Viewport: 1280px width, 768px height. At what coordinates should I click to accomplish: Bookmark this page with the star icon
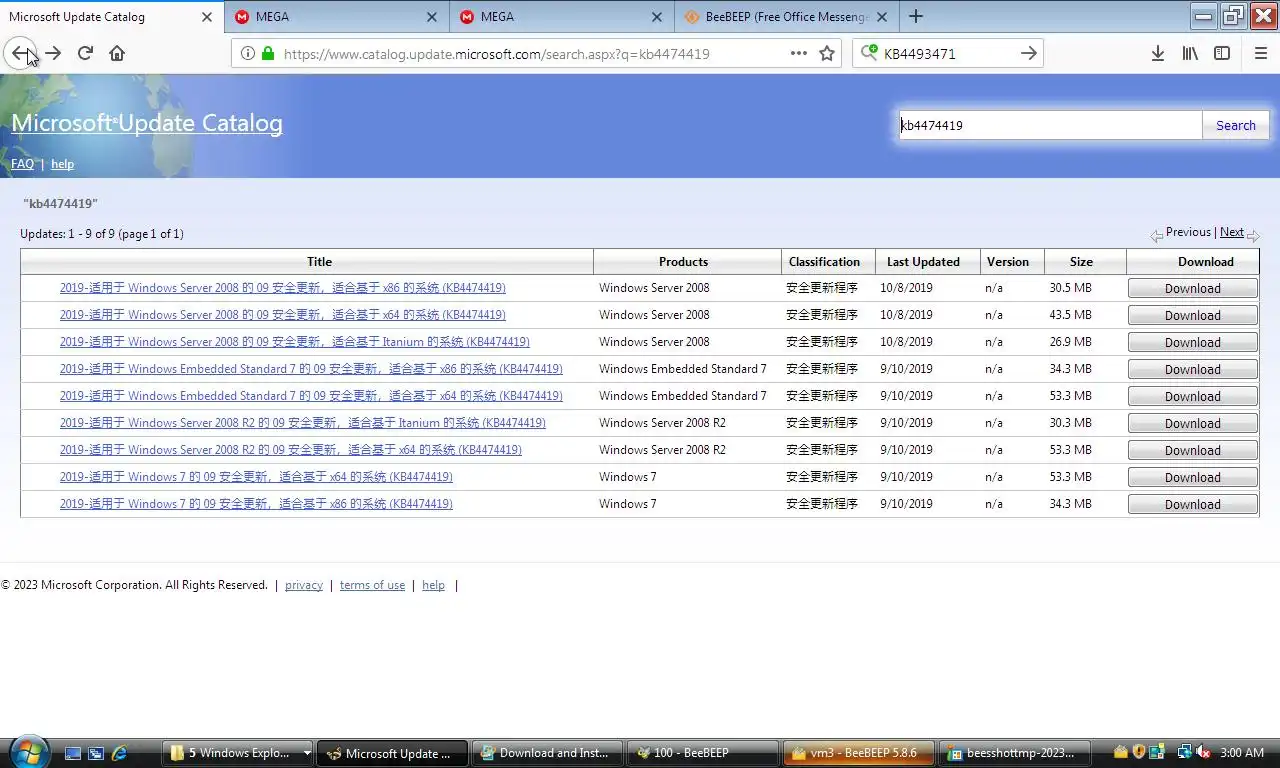827,54
